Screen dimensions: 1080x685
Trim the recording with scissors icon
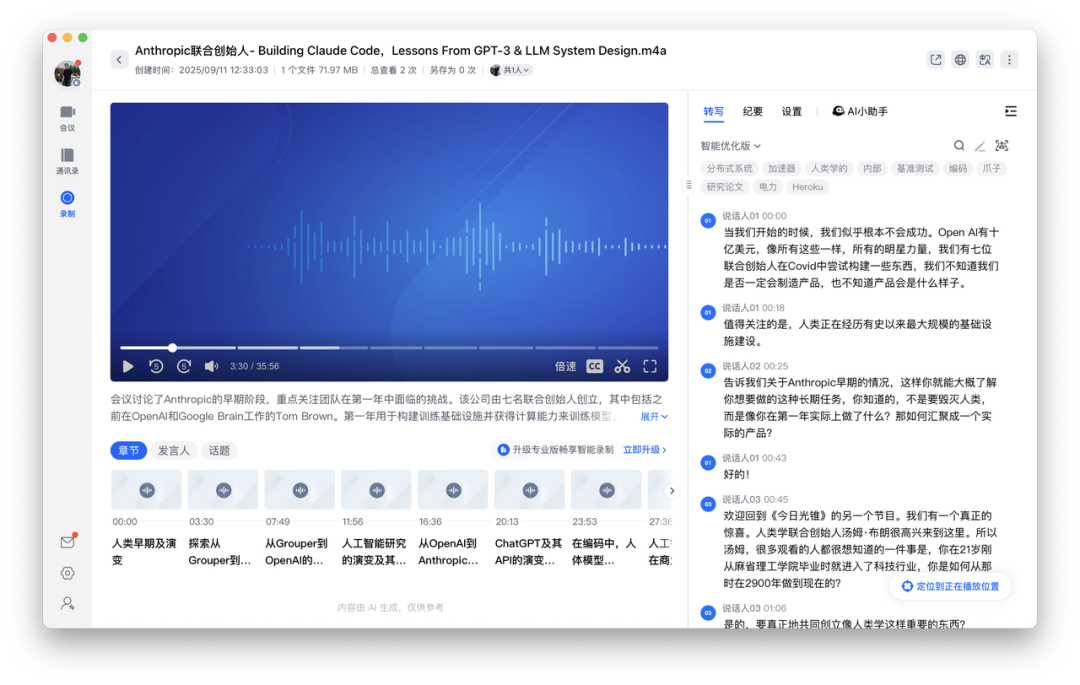point(622,366)
